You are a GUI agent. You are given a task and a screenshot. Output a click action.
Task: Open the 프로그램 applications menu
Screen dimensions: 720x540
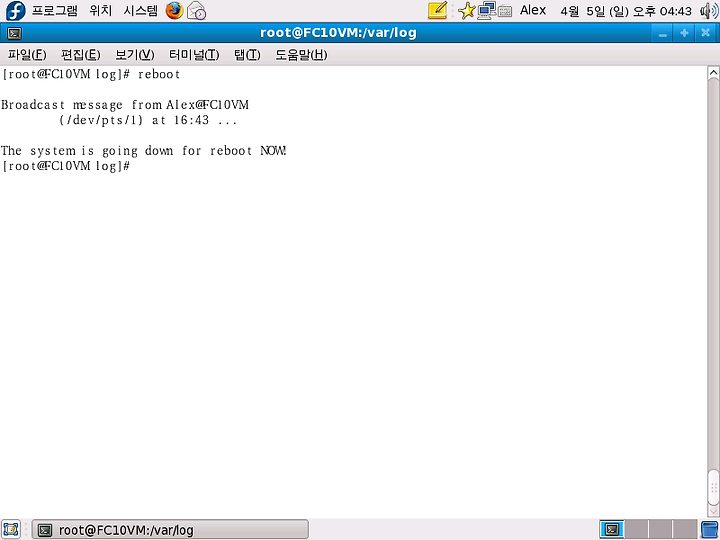click(55, 11)
